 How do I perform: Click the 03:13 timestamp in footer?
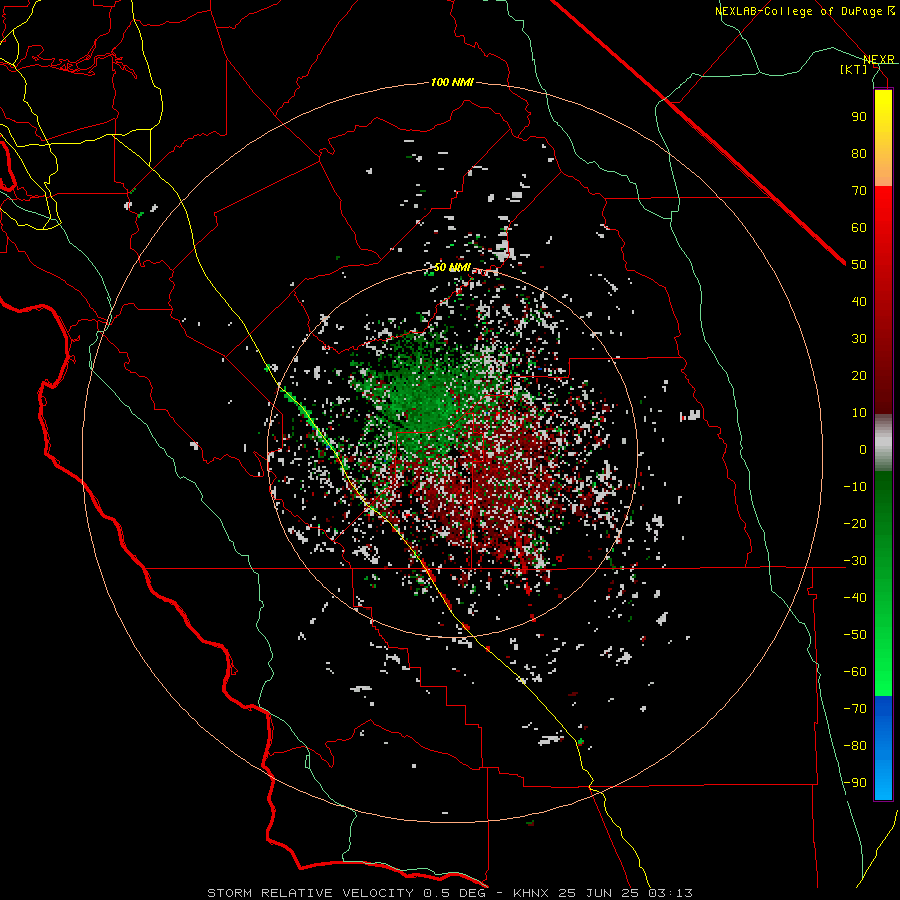click(x=670, y=893)
